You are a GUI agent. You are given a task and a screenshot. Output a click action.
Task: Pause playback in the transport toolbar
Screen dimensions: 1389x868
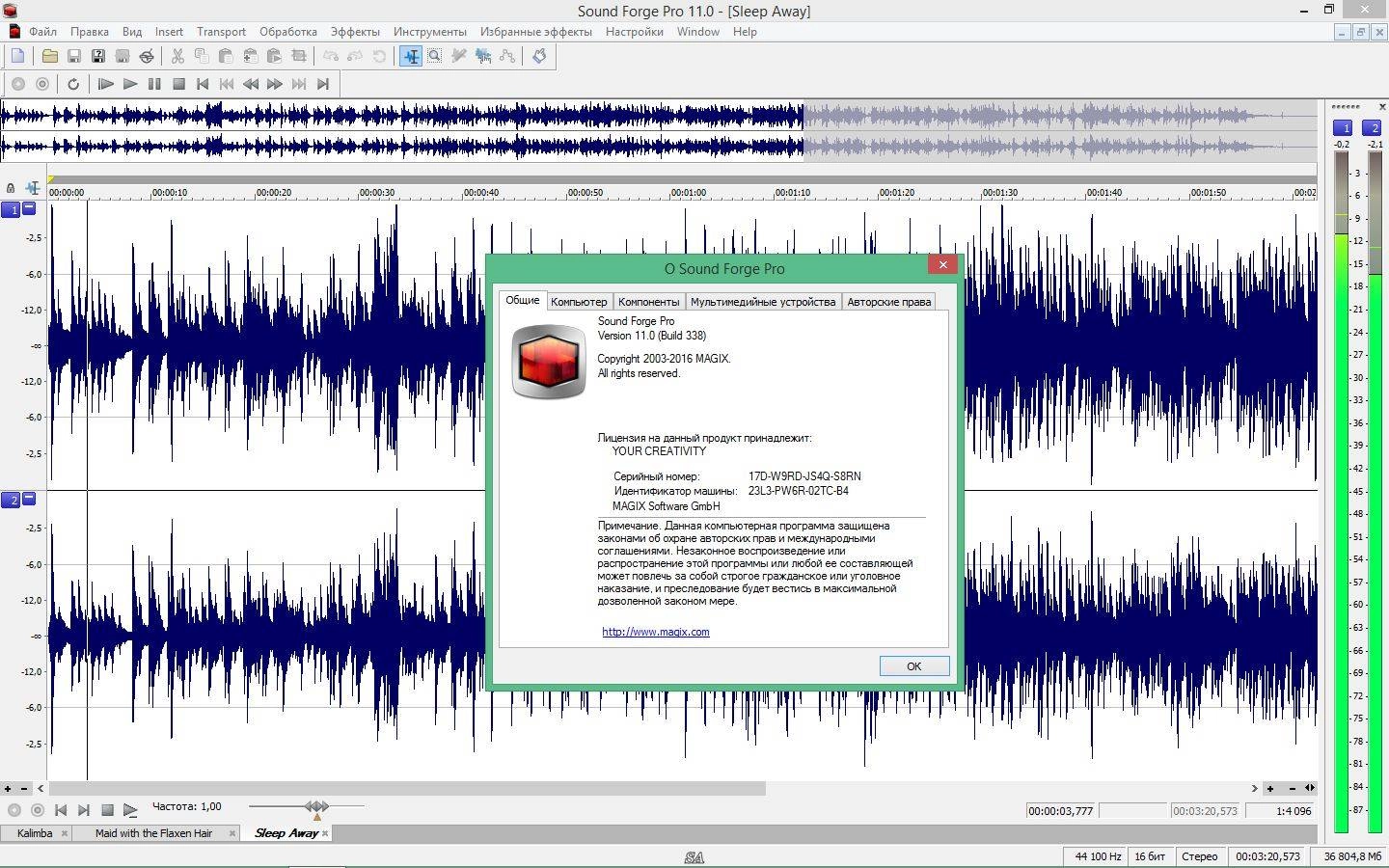[154, 84]
